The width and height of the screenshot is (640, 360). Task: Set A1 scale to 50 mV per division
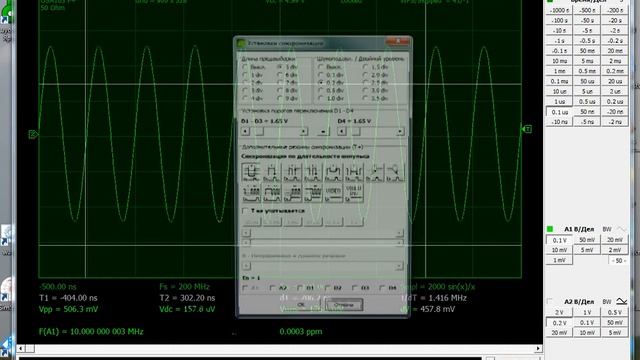(x=587, y=240)
